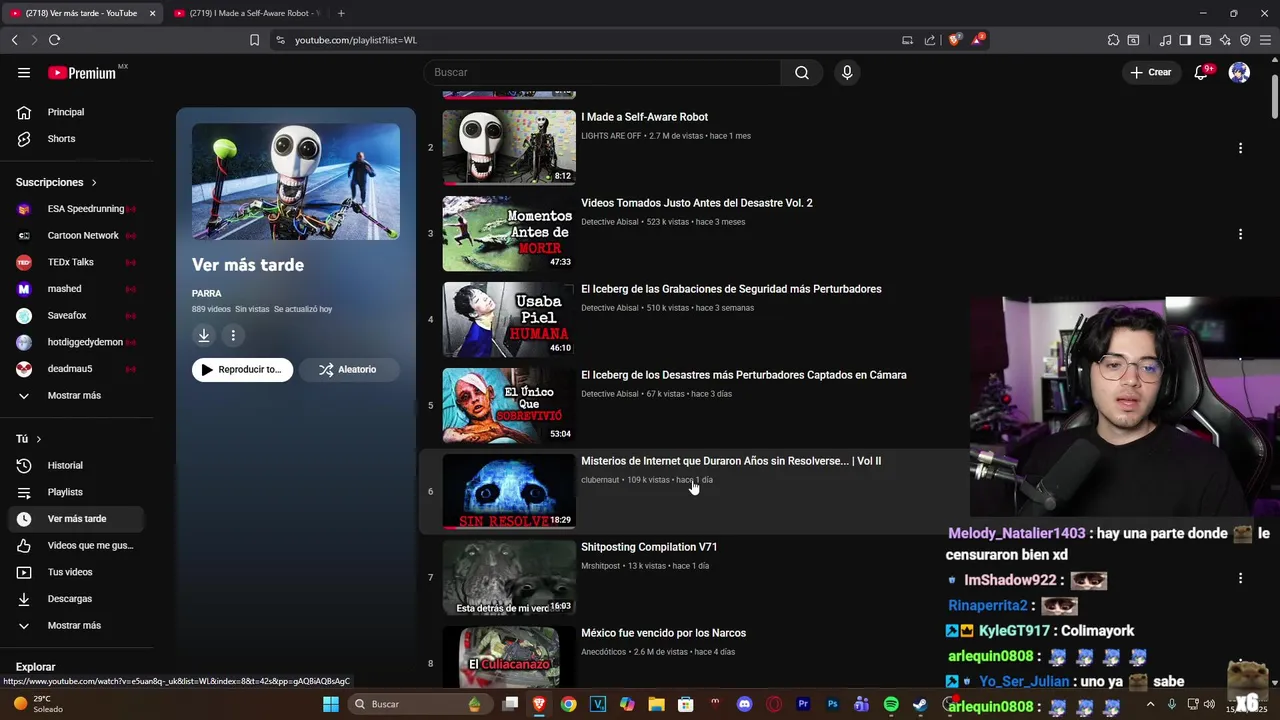Select Ver más tarde in sidebar
Viewport: 1280px width, 720px height.
tap(76, 519)
